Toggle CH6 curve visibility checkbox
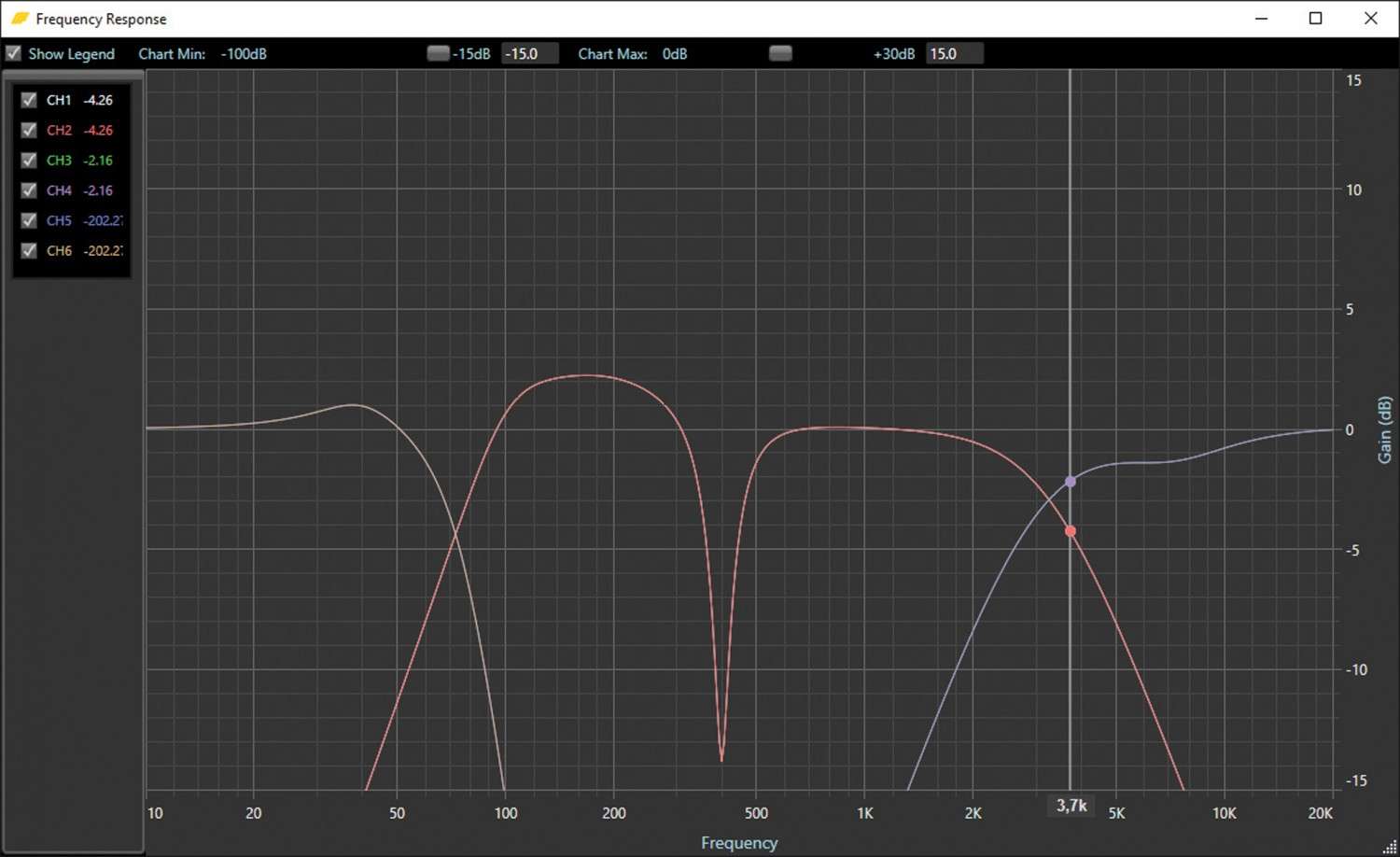Viewport: 1400px width, 857px height. tap(29, 250)
